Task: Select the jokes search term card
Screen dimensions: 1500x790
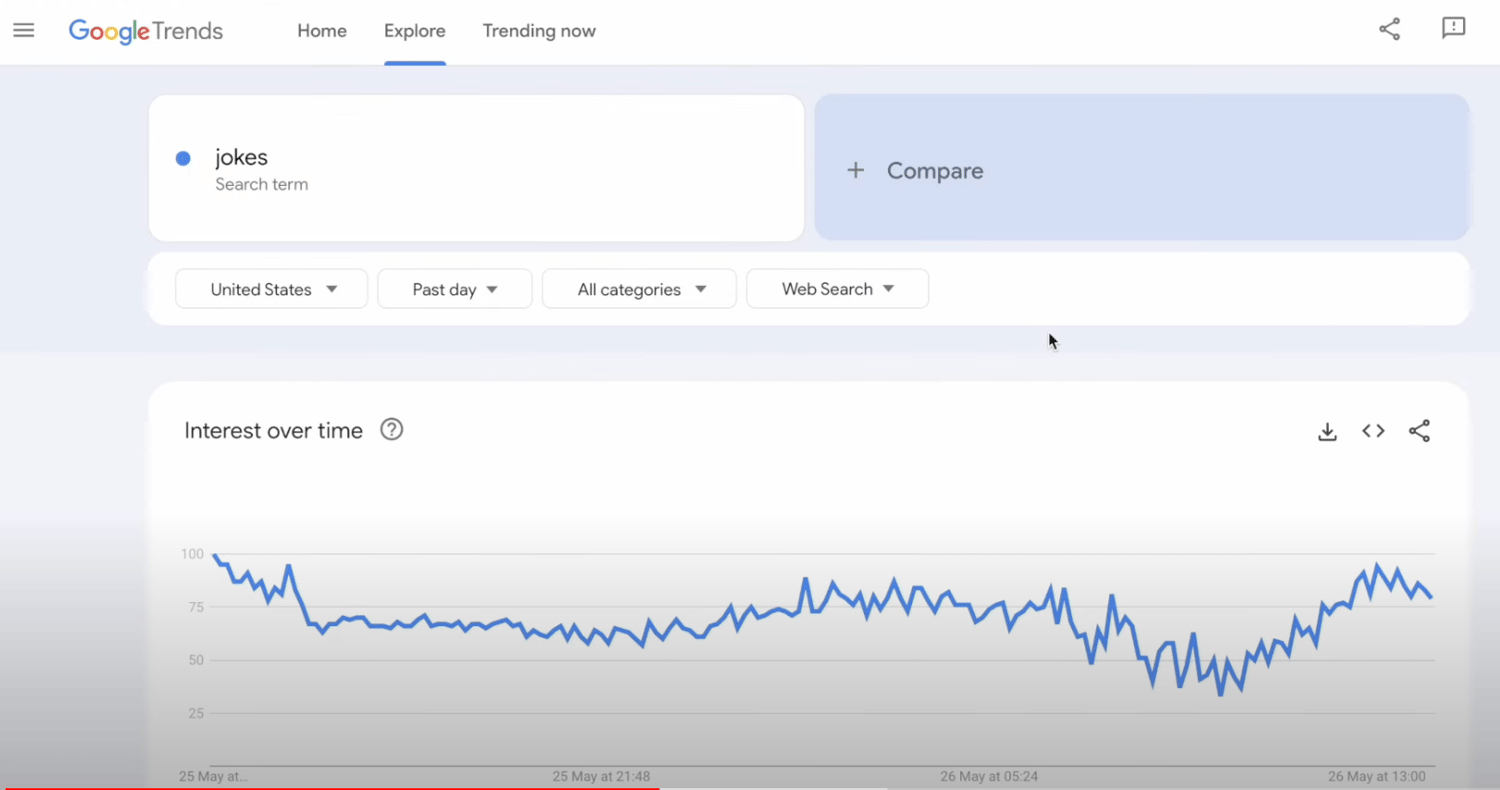Action: tap(476, 168)
